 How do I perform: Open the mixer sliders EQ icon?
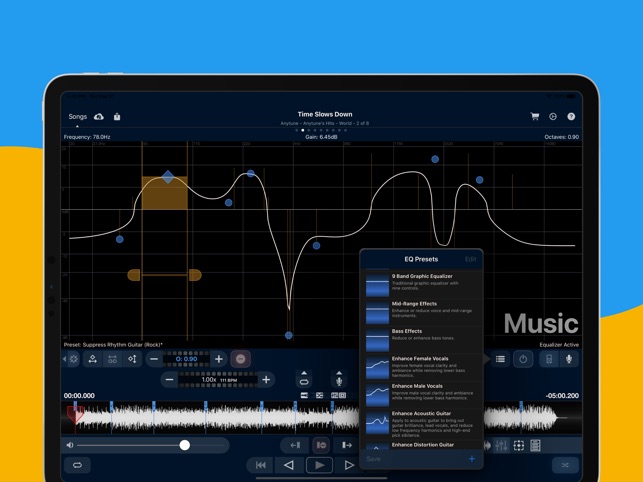(501, 445)
